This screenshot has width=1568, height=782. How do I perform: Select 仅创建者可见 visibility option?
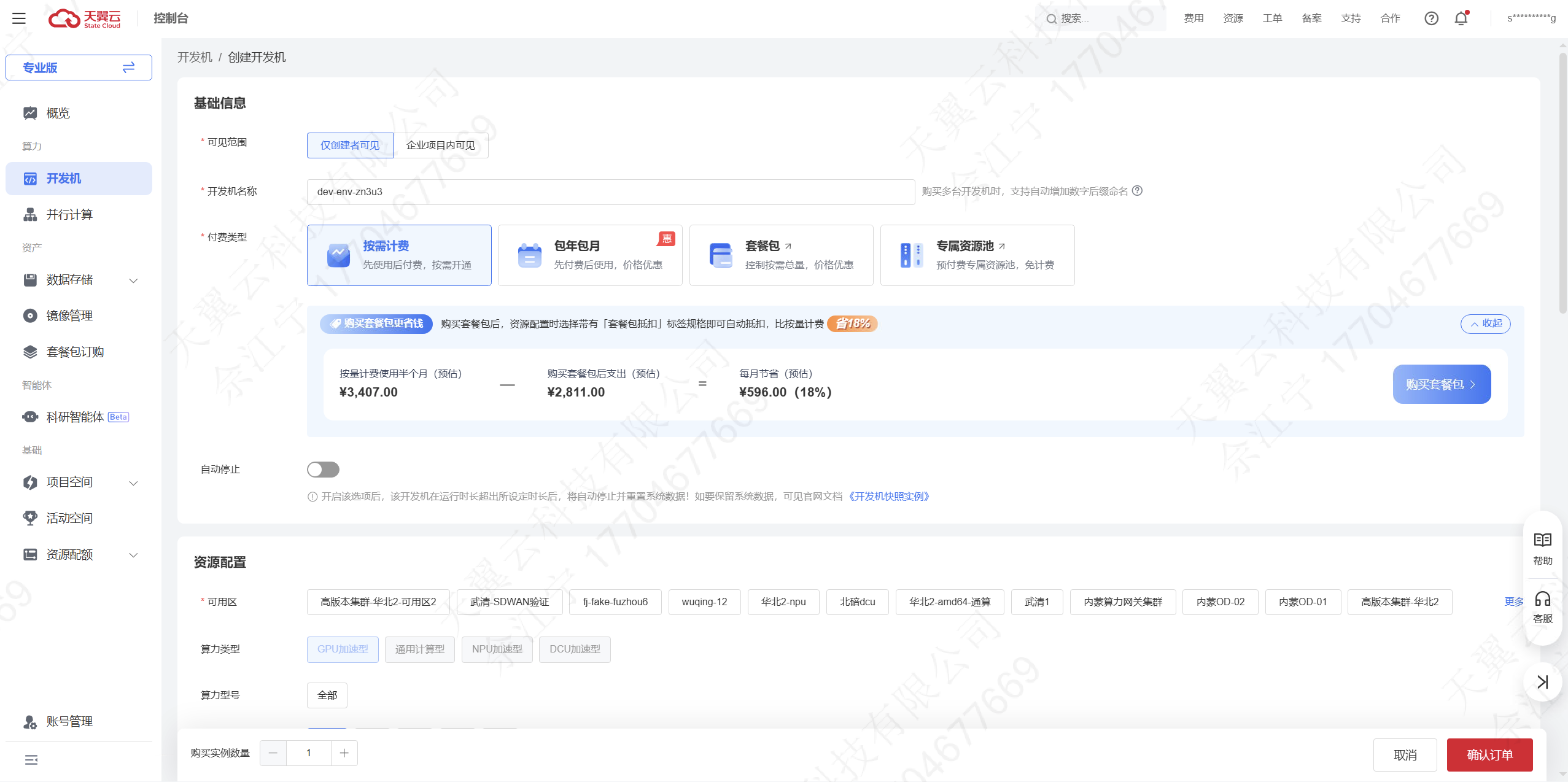click(350, 145)
